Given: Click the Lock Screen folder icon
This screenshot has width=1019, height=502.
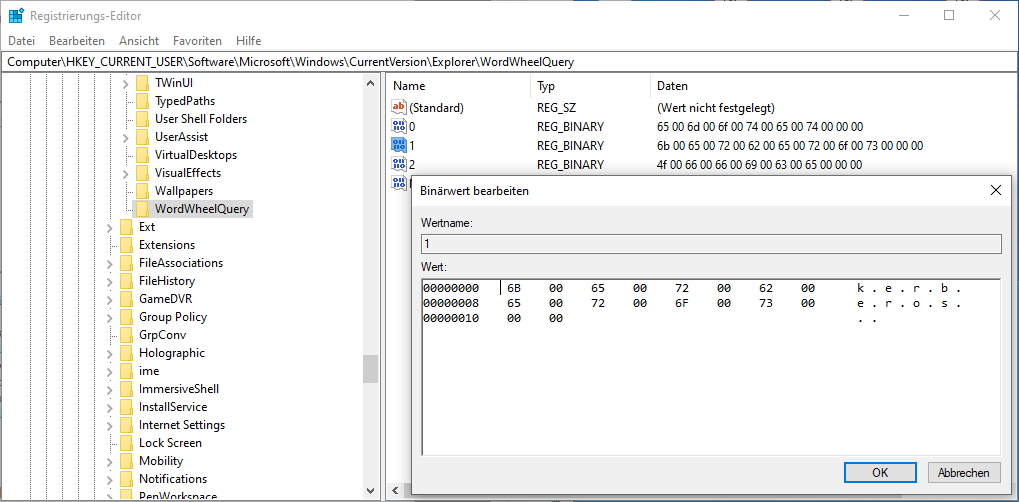Looking at the screenshot, I should click(x=126, y=443).
